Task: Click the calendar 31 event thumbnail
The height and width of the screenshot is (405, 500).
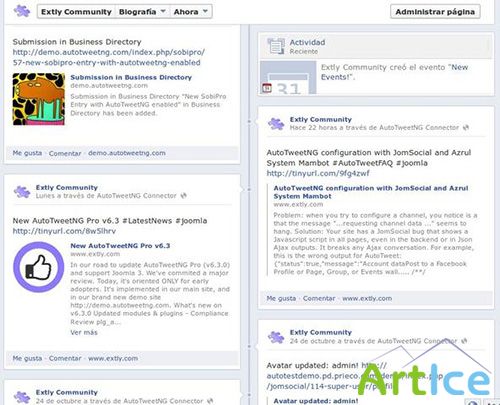Action: coord(288,77)
